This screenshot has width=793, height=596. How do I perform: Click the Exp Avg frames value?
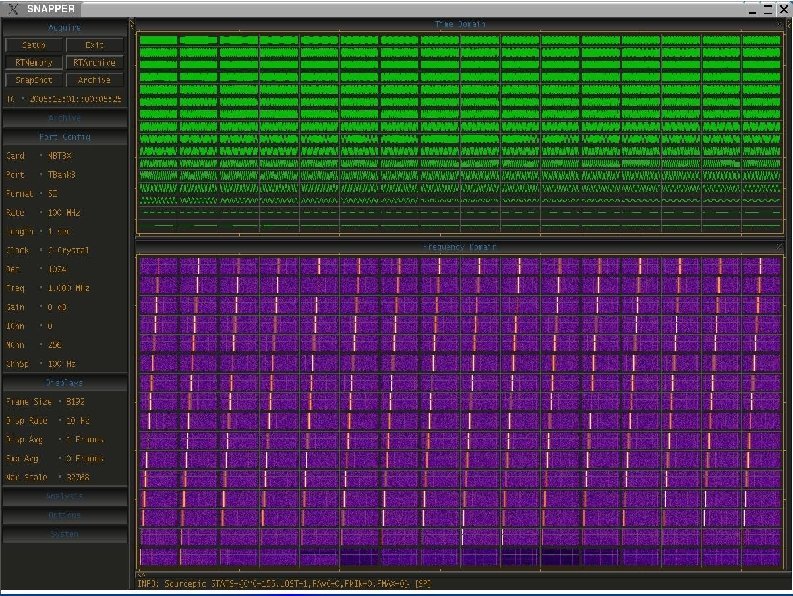tap(84, 458)
